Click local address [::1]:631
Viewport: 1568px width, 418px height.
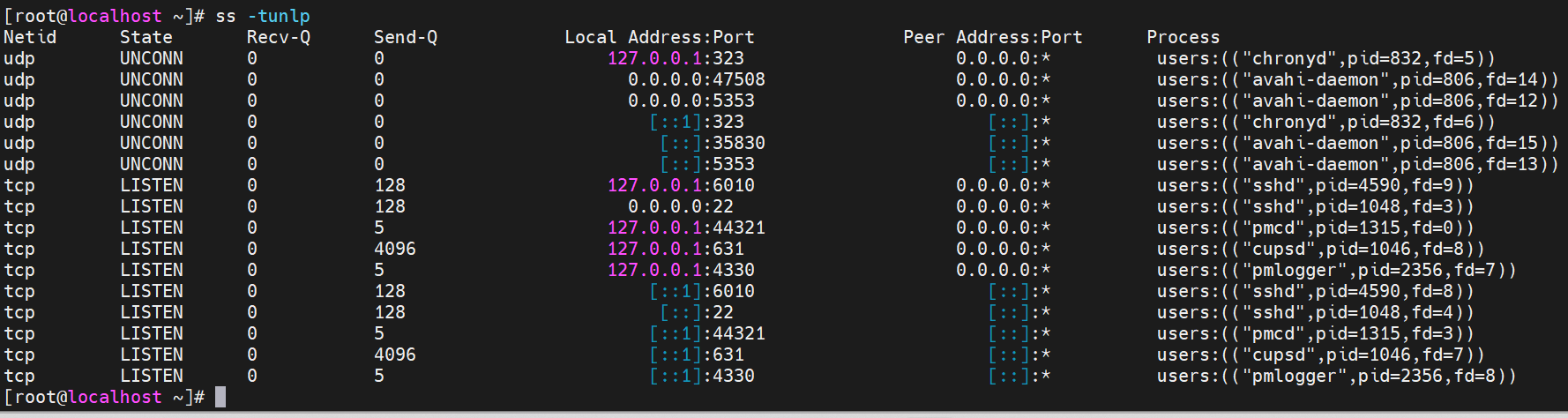click(x=697, y=355)
